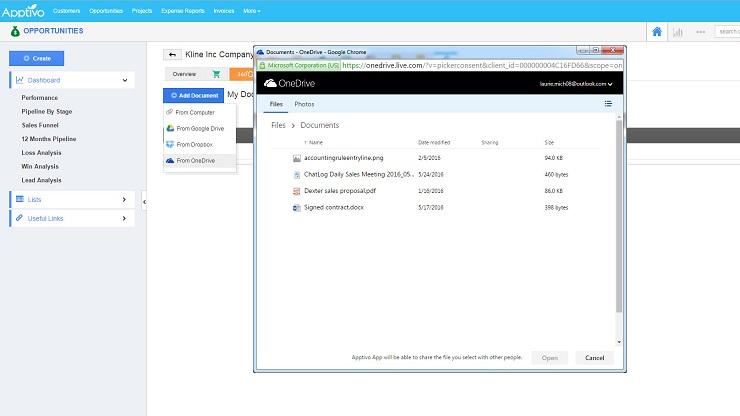Click the Apptivo search field

[727, 32]
